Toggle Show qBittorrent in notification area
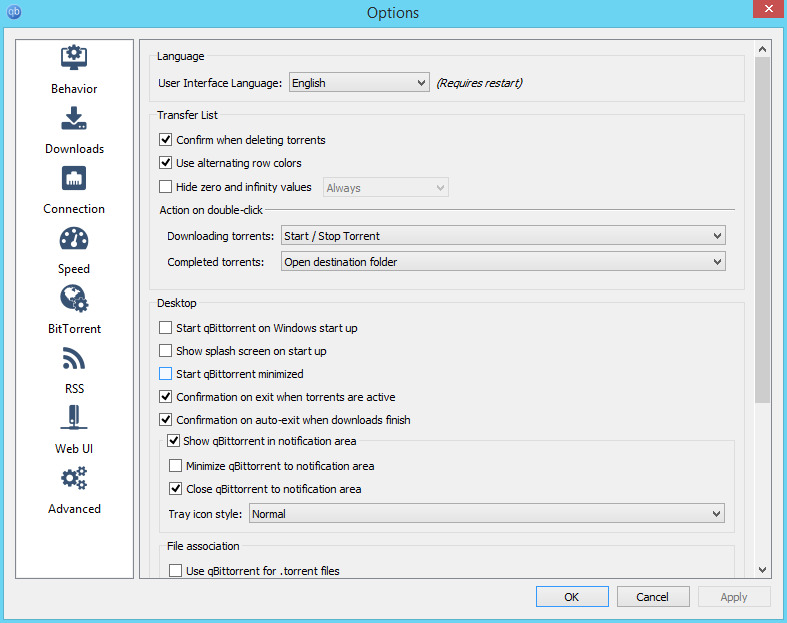The width and height of the screenshot is (787, 623). tap(174, 441)
